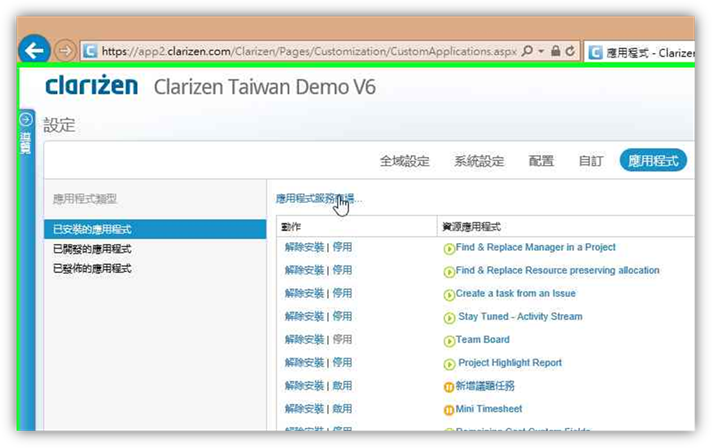Image resolution: width=712 pixels, height=448 pixels.
Task: Click the browser back arrow button
Action: point(35,49)
